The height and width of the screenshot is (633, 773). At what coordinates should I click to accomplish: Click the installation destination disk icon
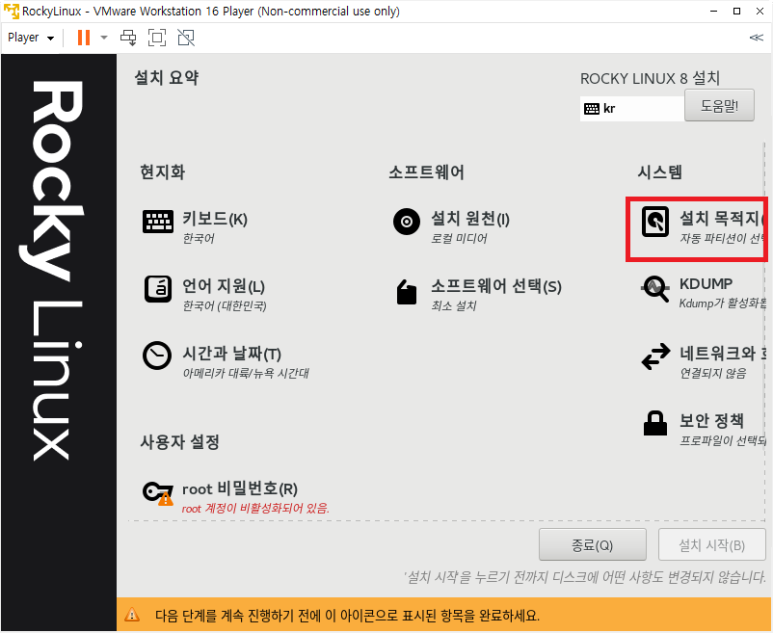point(655,222)
